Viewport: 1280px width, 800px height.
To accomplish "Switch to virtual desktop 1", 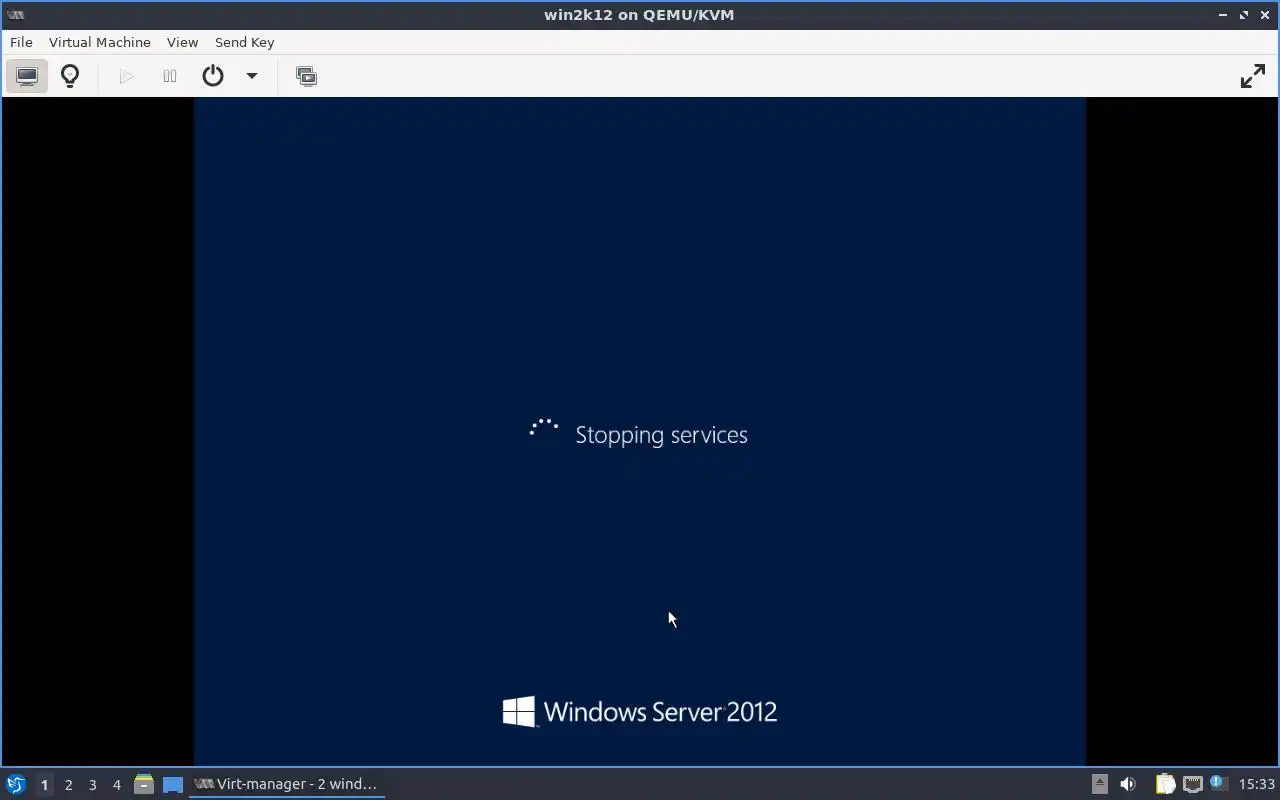I will pos(44,785).
